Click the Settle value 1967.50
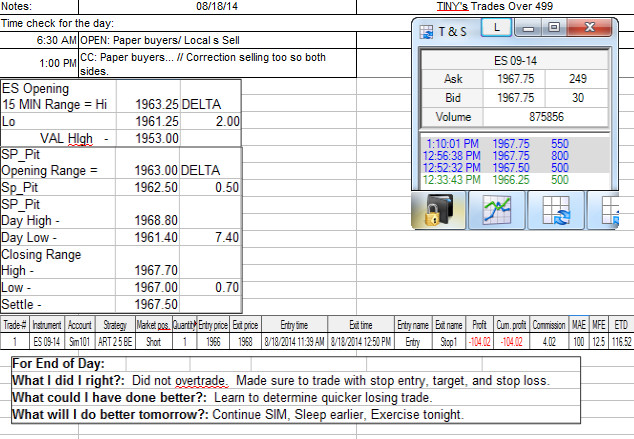The image size is (634, 439). point(148,304)
